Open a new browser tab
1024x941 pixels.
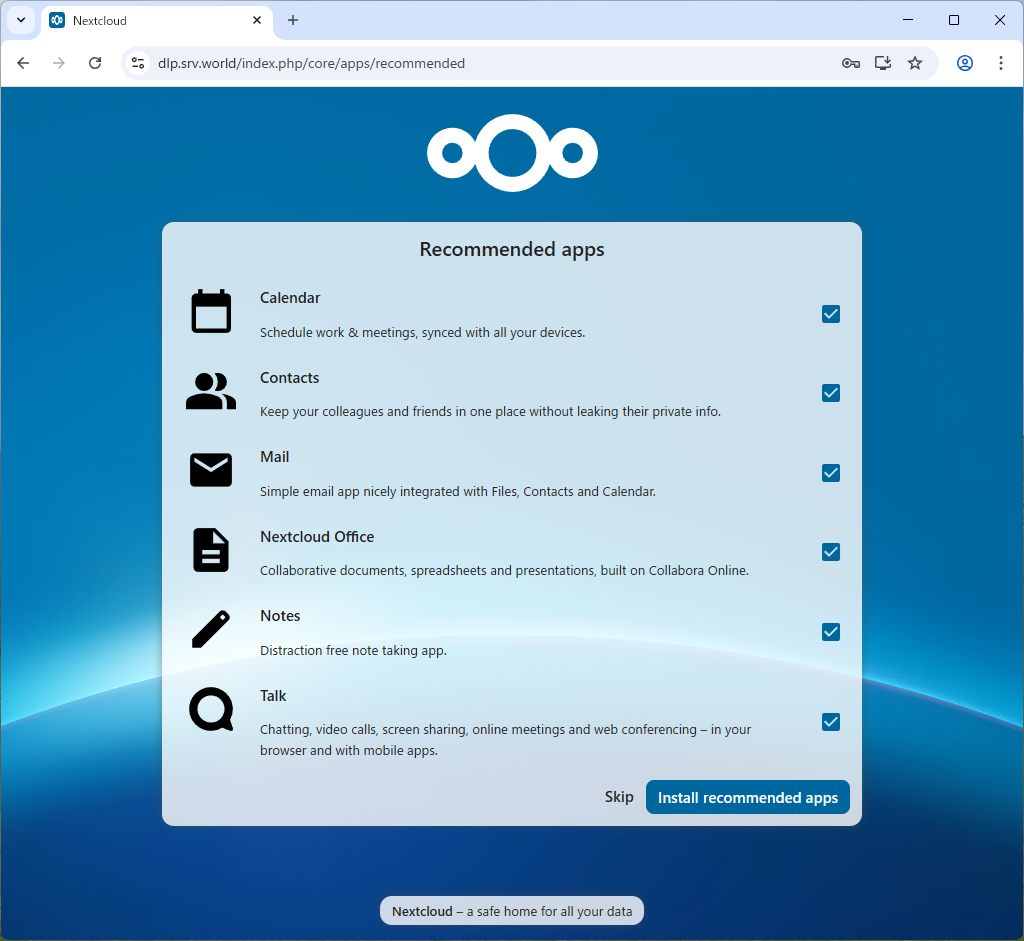293,20
